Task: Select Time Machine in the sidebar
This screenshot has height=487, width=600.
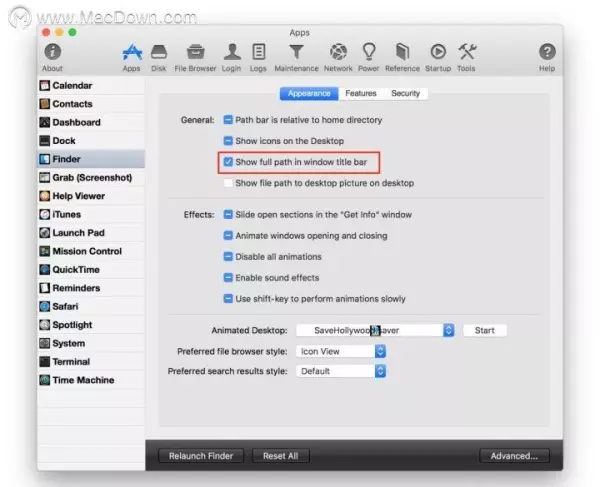Action: pos(91,380)
